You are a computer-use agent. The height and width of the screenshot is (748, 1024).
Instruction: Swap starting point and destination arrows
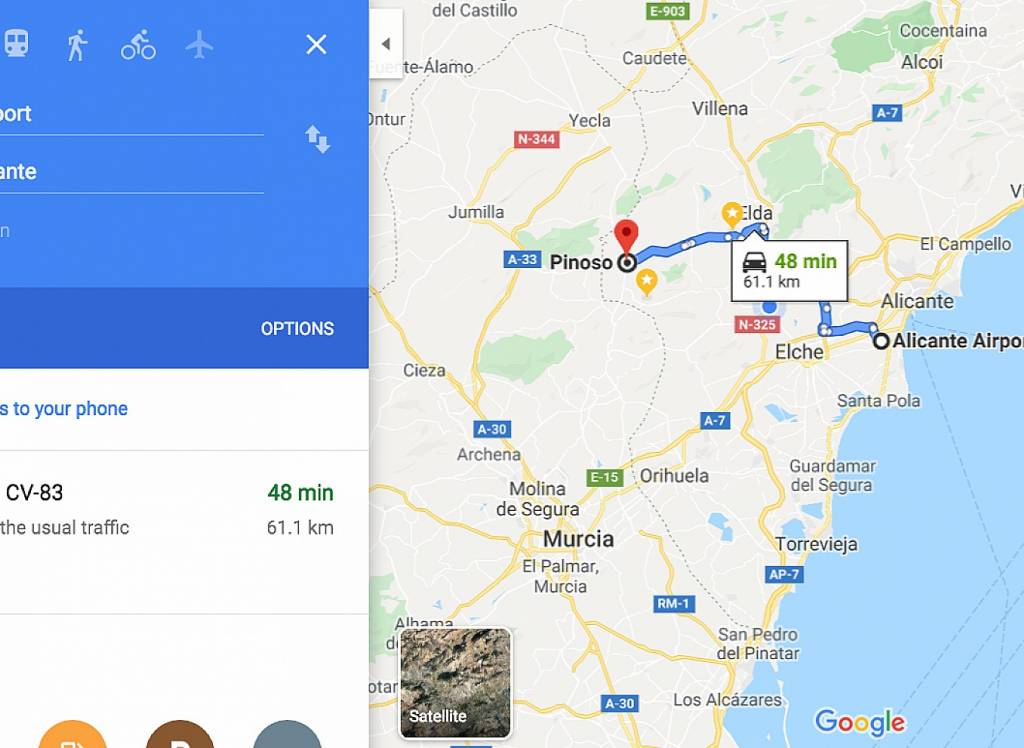tap(317, 139)
